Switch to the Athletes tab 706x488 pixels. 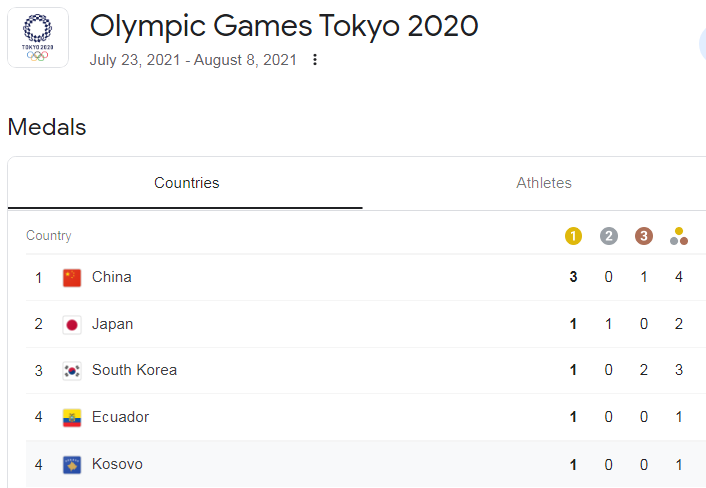coord(544,183)
